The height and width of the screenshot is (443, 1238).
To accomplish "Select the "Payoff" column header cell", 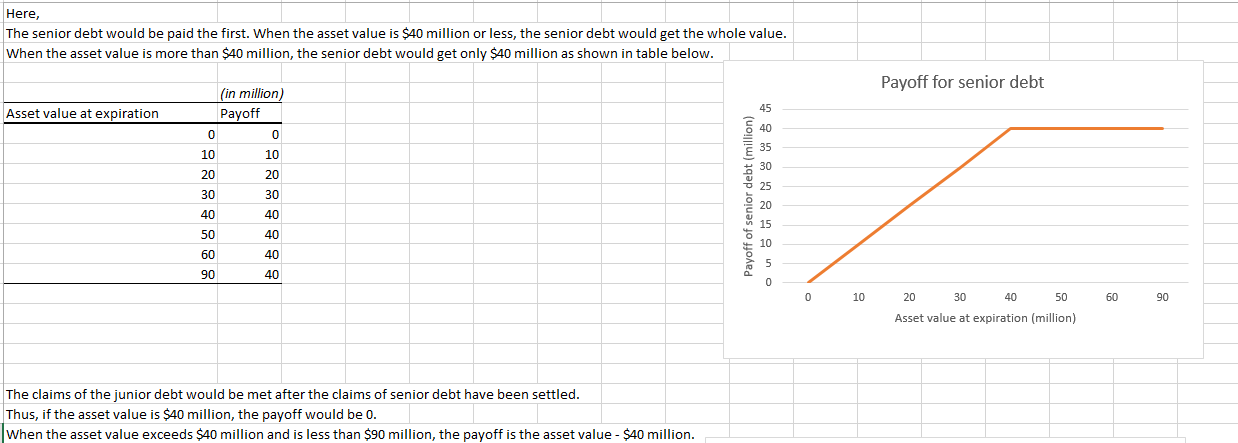I will (240, 113).
